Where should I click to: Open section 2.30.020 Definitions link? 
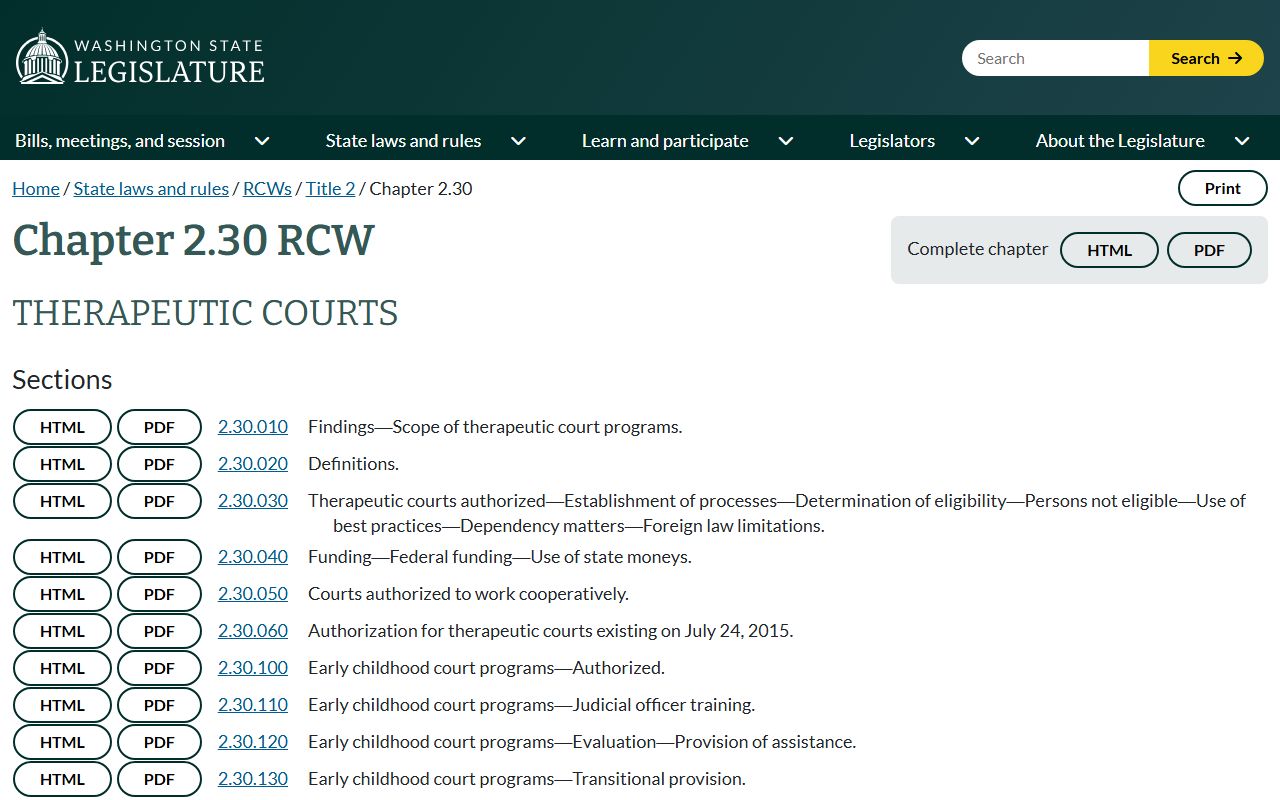click(x=253, y=464)
